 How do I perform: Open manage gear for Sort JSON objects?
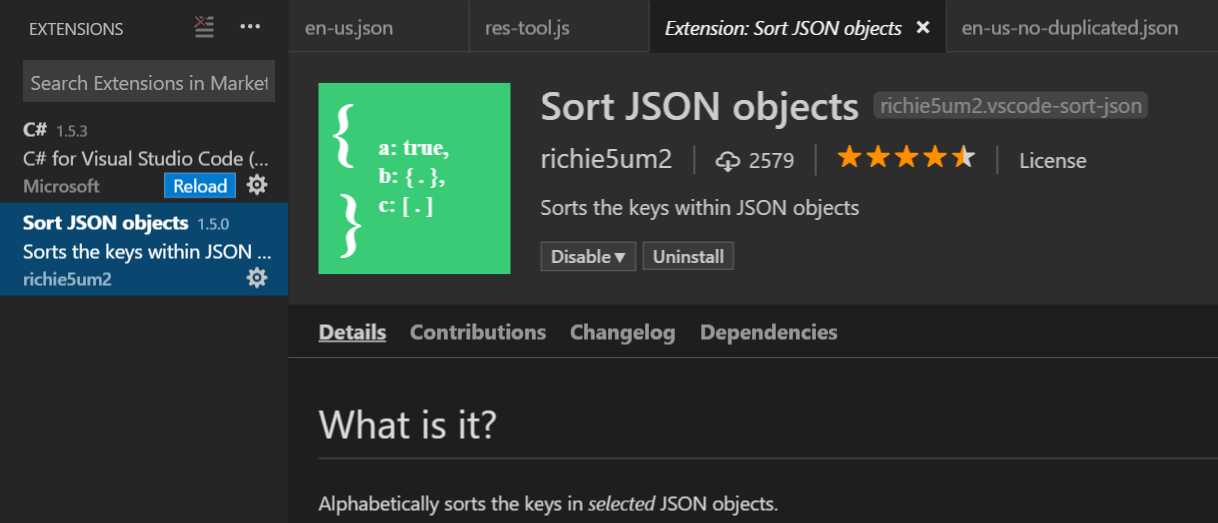257,278
